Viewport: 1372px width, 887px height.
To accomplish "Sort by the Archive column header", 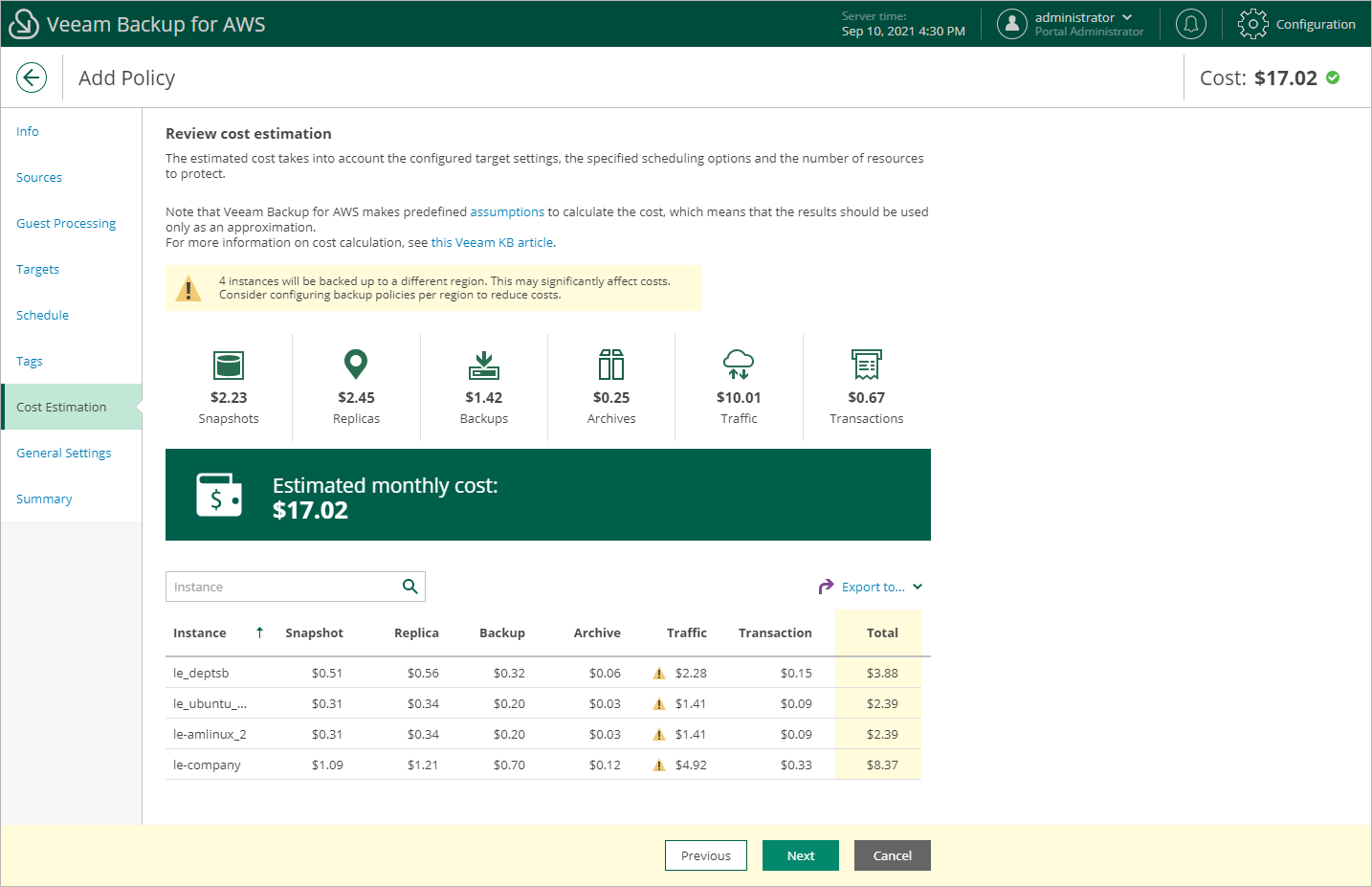I will pos(597,632).
